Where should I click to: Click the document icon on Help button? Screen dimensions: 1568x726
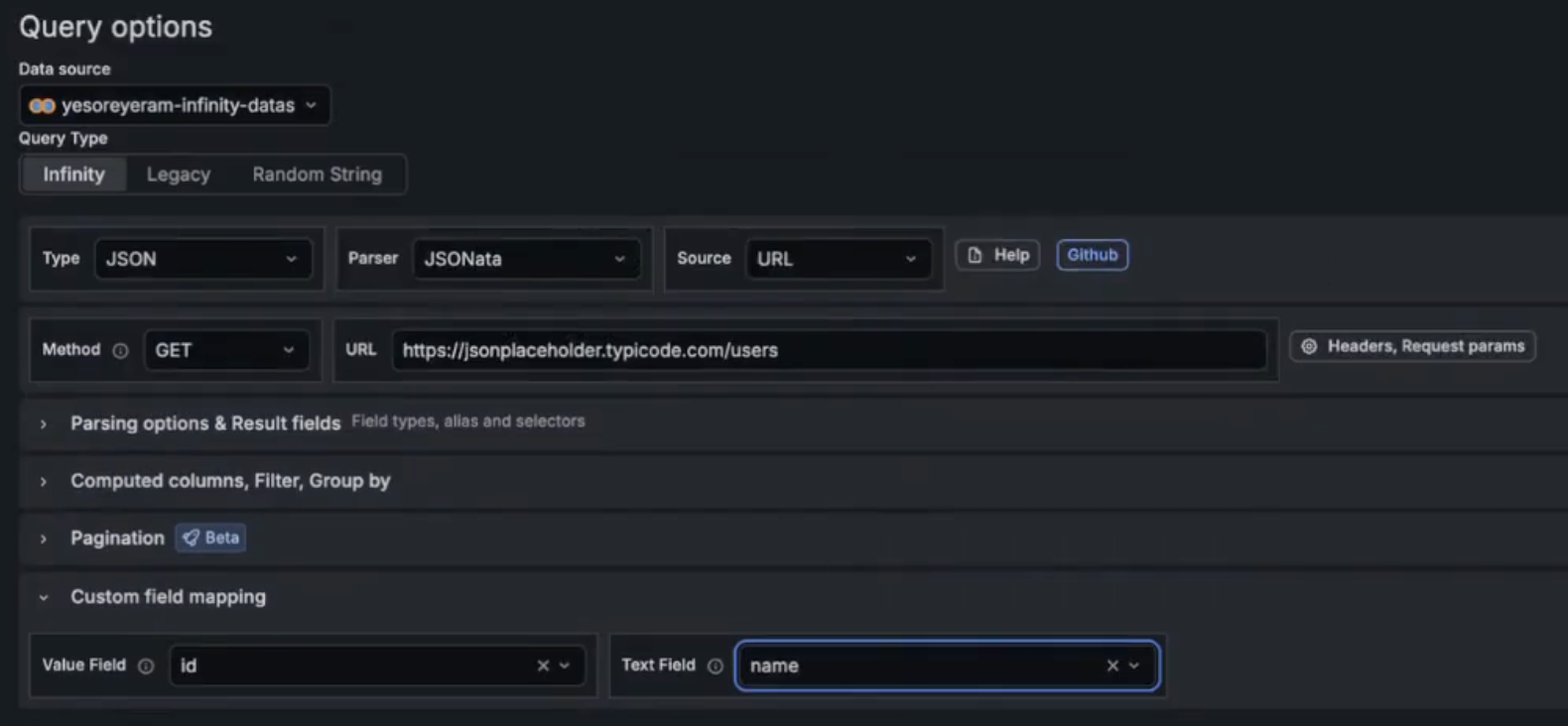pos(975,255)
